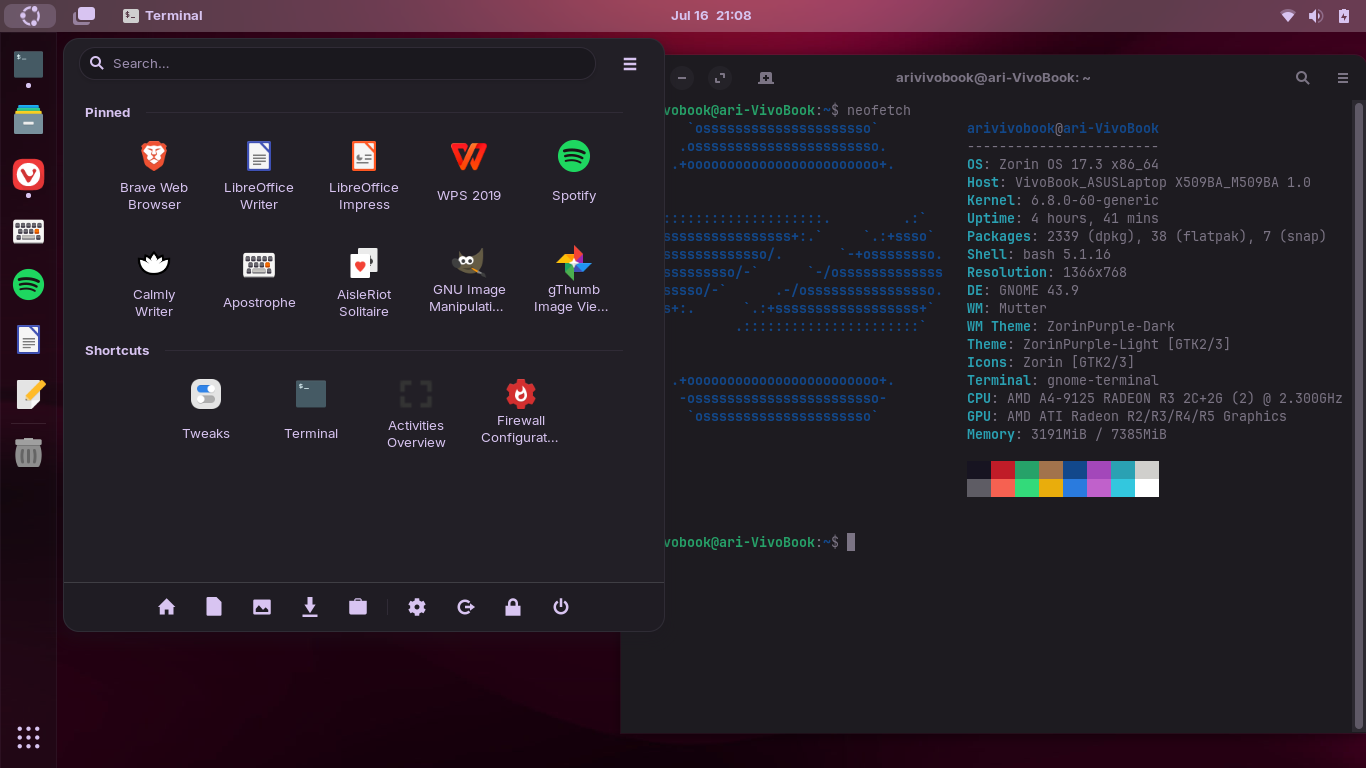Open LibreOffice Impress from pinned apps
The height and width of the screenshot is (768, 1366).
tap(364, 175)
